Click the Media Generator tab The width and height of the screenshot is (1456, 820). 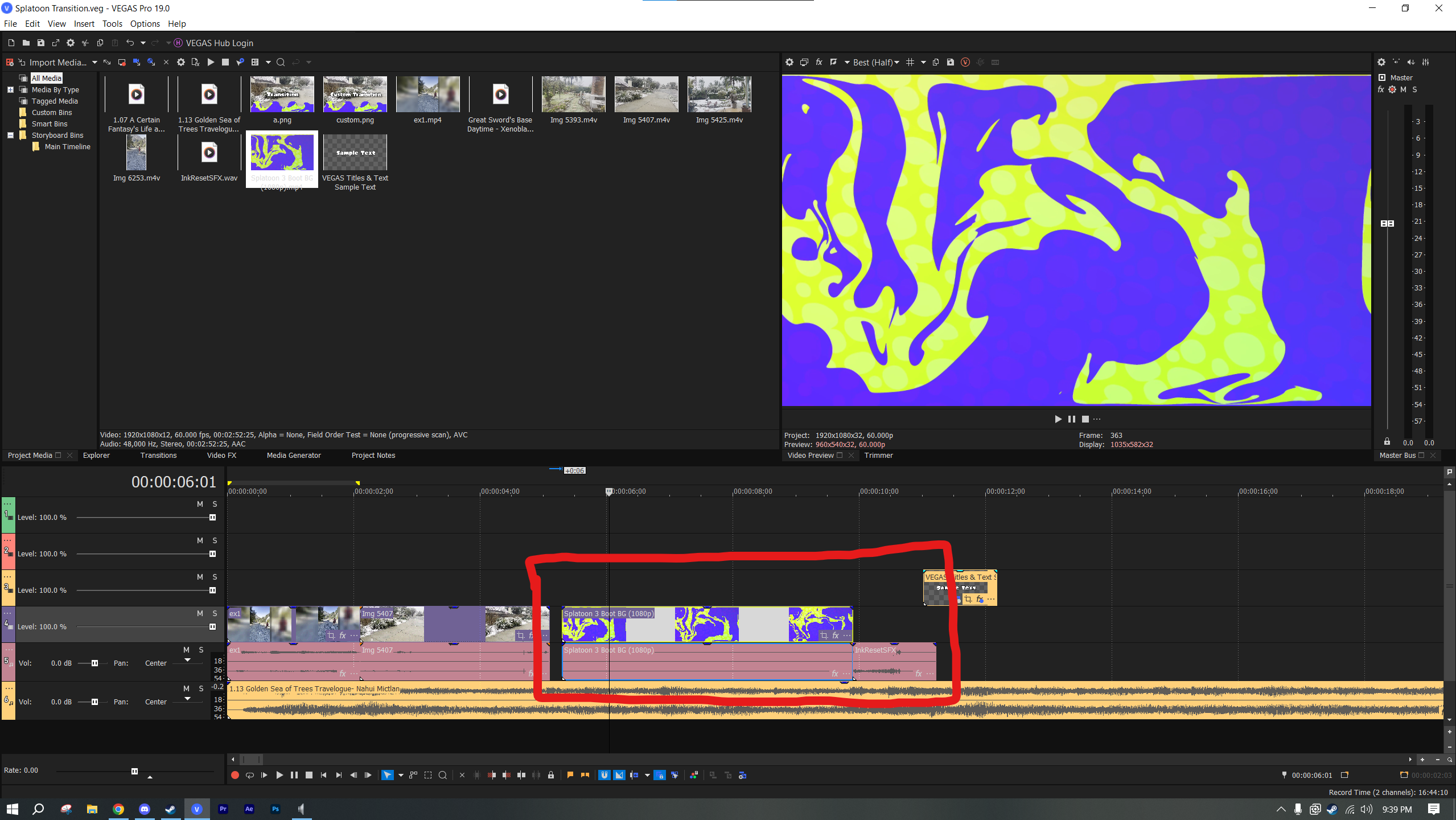click(293, 455)
